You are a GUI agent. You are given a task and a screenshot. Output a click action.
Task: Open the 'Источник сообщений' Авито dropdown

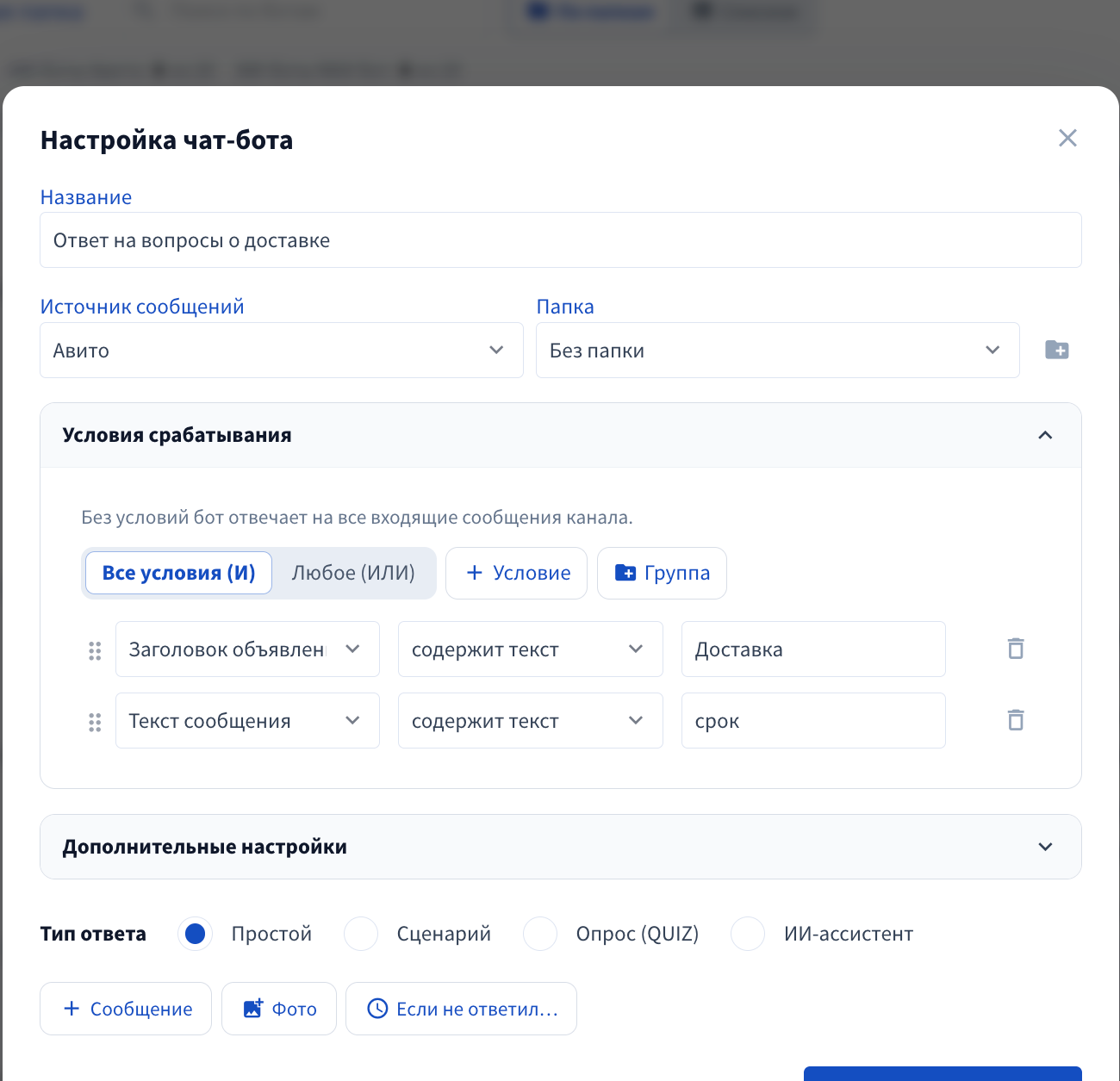(282, 350)
